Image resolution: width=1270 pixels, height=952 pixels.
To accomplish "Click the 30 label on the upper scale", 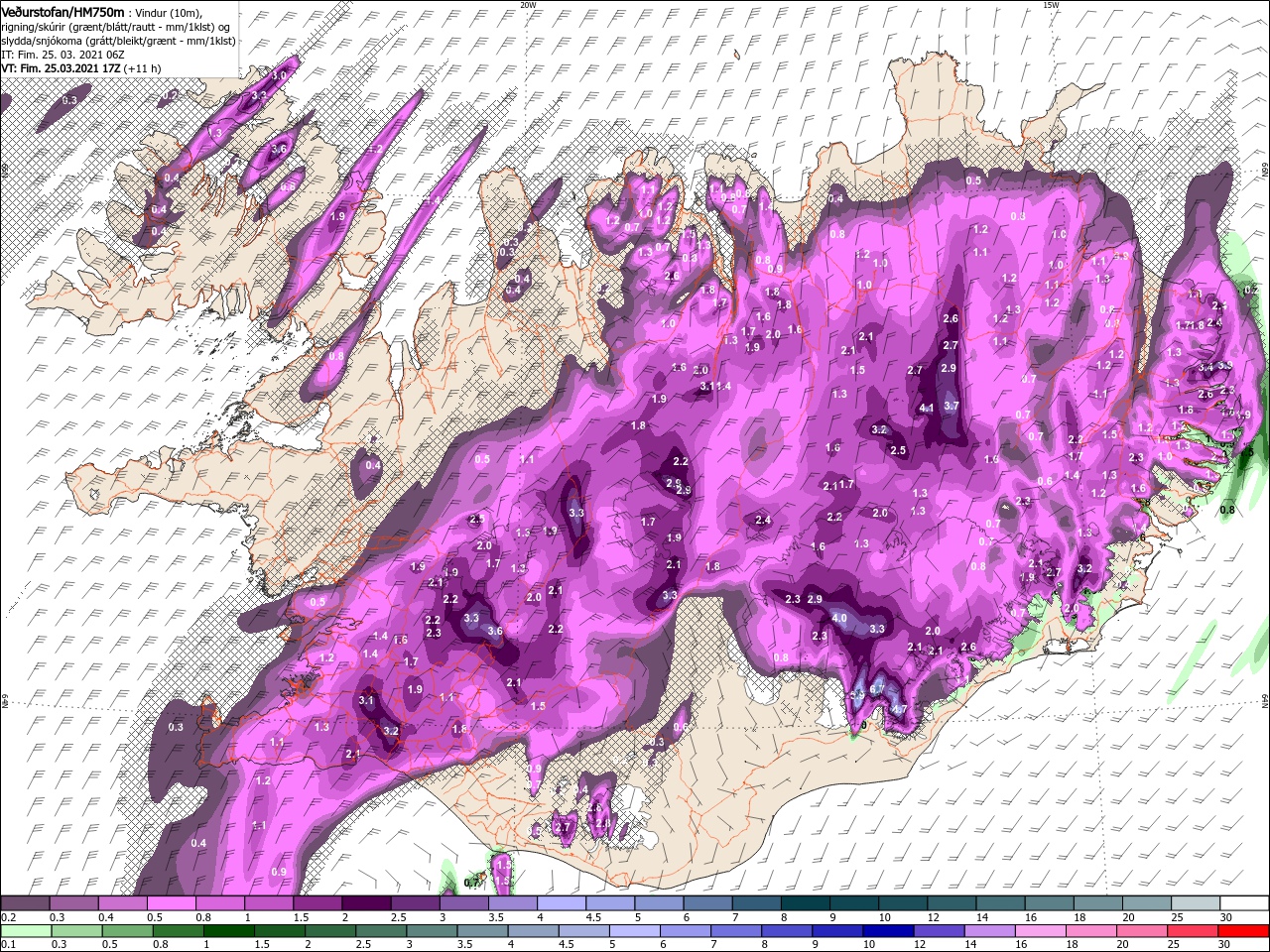I will point(1226,917).
